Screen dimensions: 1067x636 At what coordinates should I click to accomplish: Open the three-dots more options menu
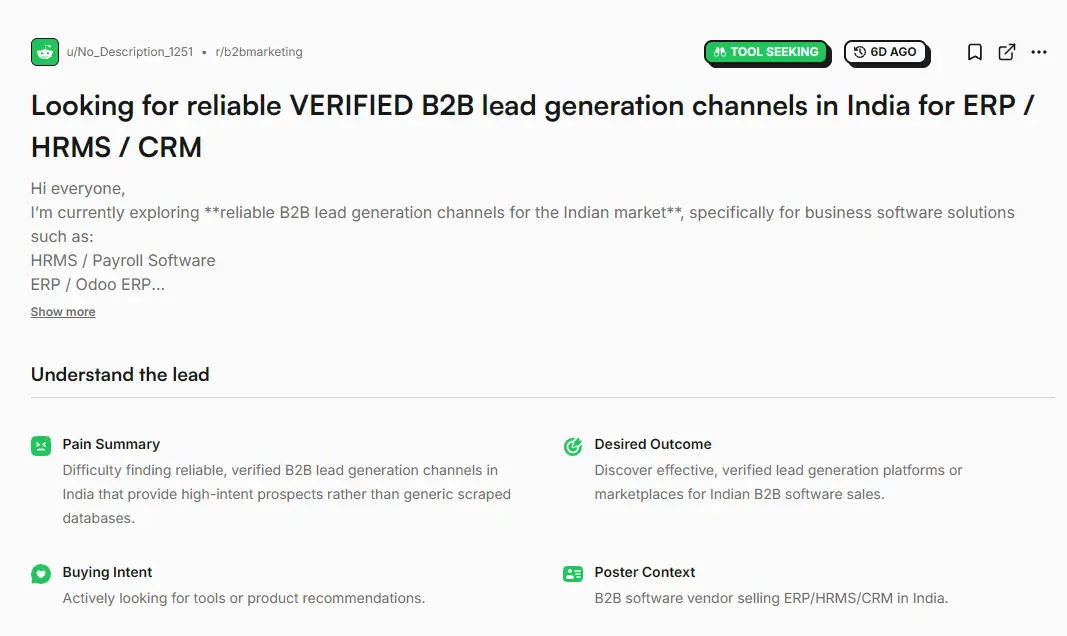(x=1038, y=52)
